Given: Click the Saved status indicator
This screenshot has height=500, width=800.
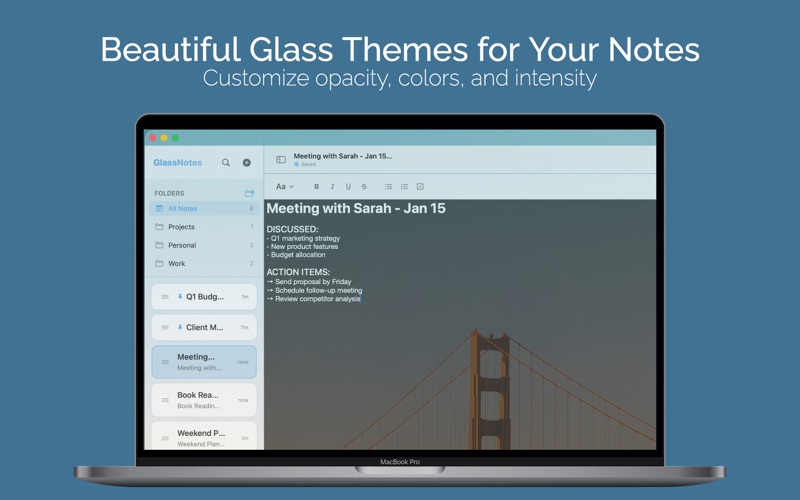Looking at the screenshot, I should (305, 164).
